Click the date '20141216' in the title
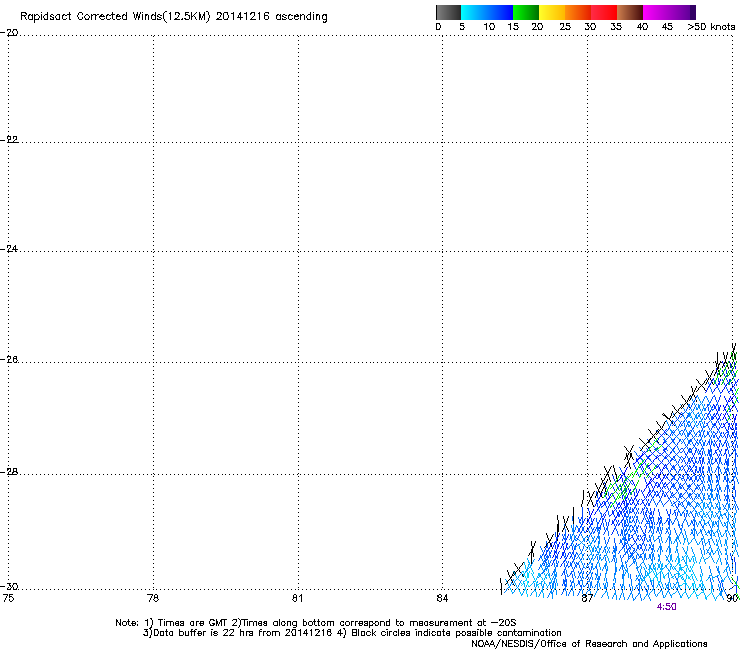This screenshot has width=740, height=650. [243, 17]
